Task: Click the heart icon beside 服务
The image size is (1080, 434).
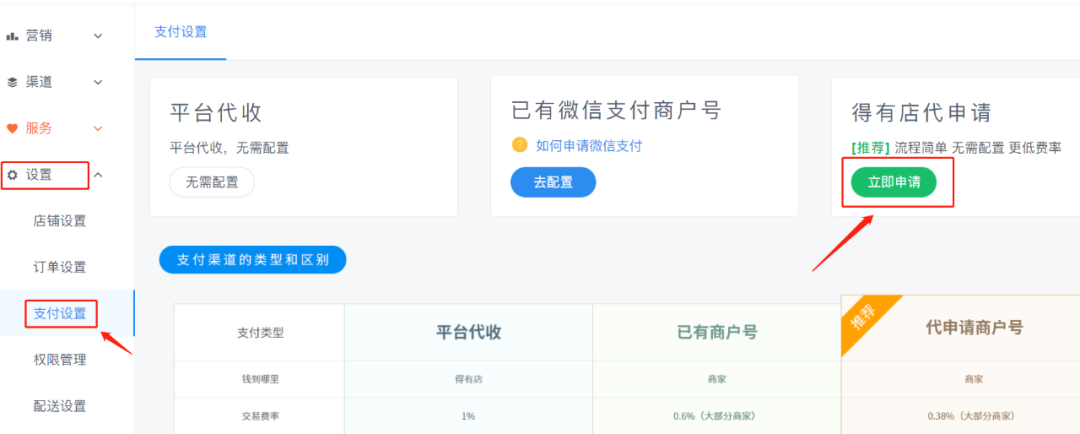Action: click(x=12, y=128)
